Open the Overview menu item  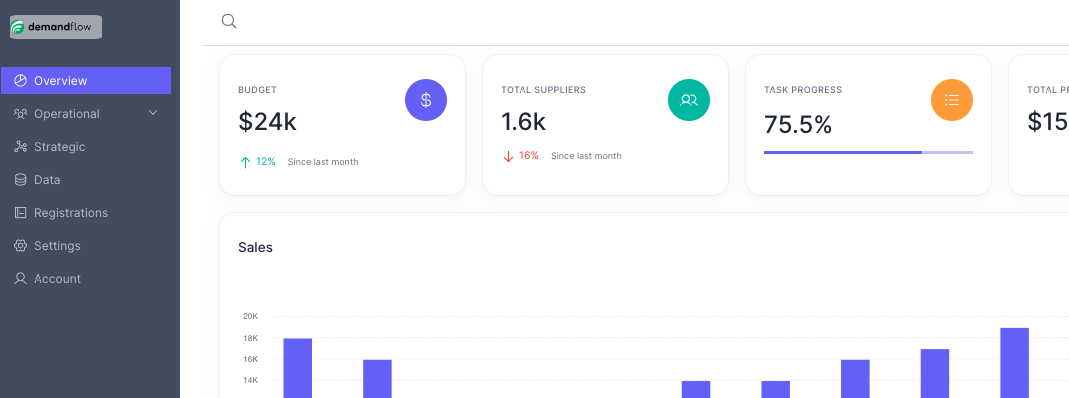click(86, 80)
